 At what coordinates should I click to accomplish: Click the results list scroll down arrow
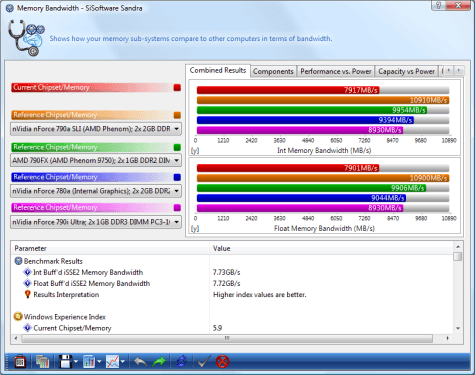pos(458,329)
